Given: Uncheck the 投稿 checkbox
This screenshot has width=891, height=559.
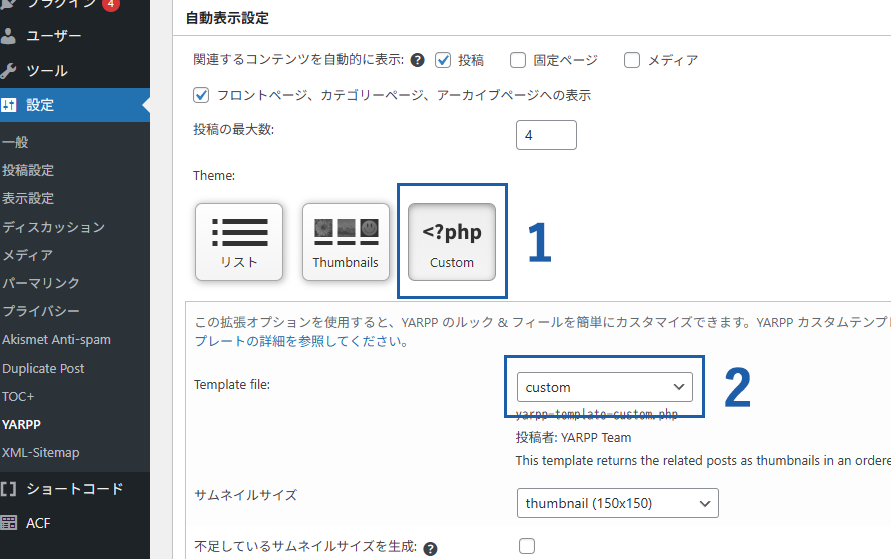Looking at the screenshot, I should [x=443, y=60].
